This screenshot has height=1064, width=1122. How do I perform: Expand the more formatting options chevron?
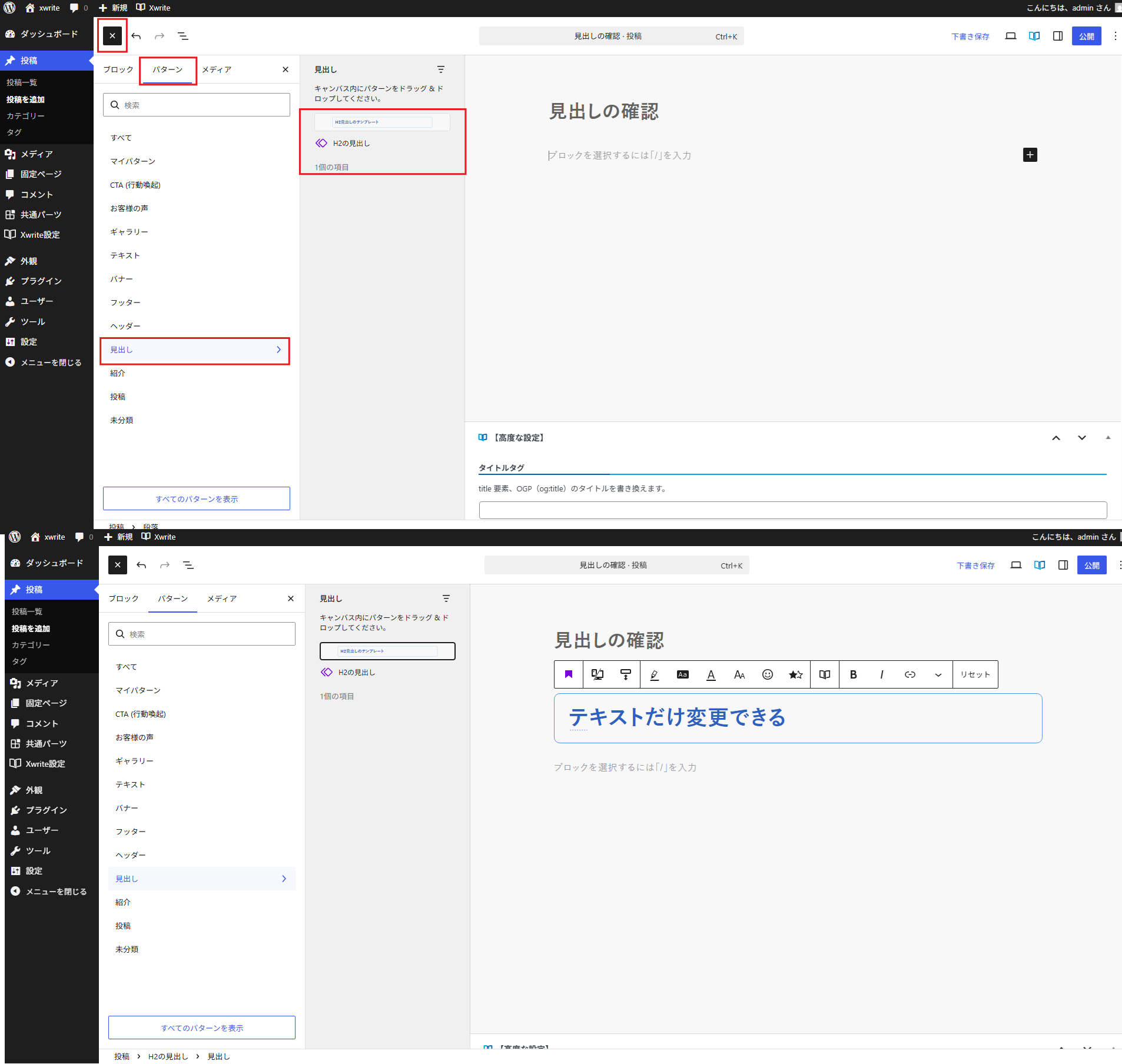pos(938,674)
